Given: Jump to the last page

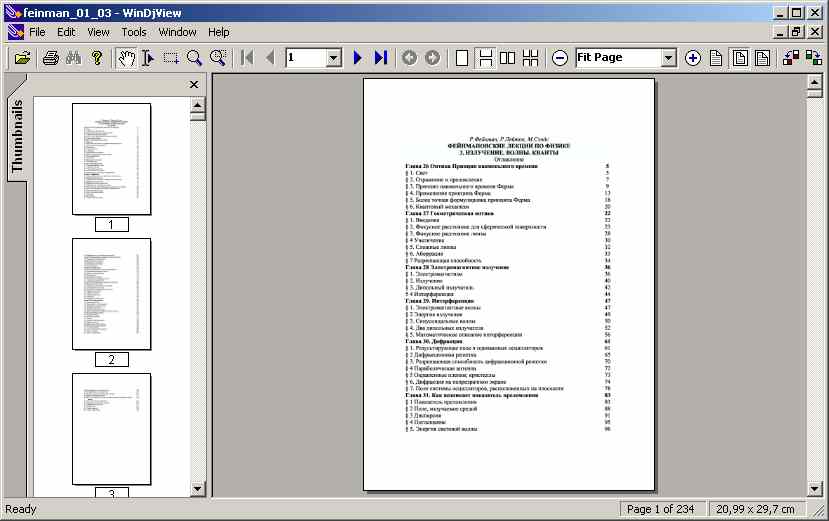Looking at the screenshot, I should click(381, 58).
